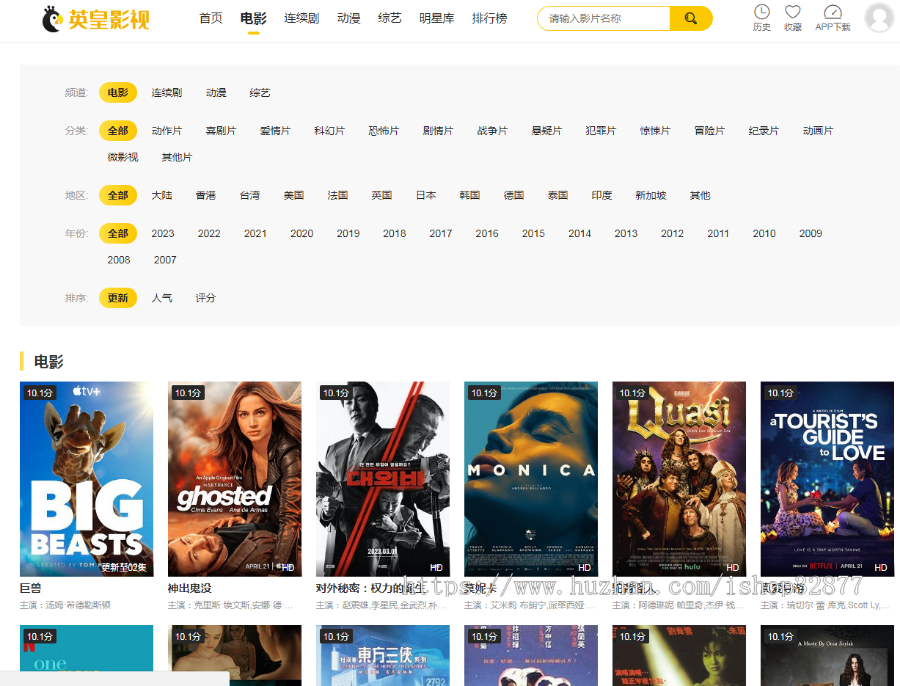Filter region by 韩国
Image resolution: width=900 pixels, height=686 pixels.
tap(470, 195)
